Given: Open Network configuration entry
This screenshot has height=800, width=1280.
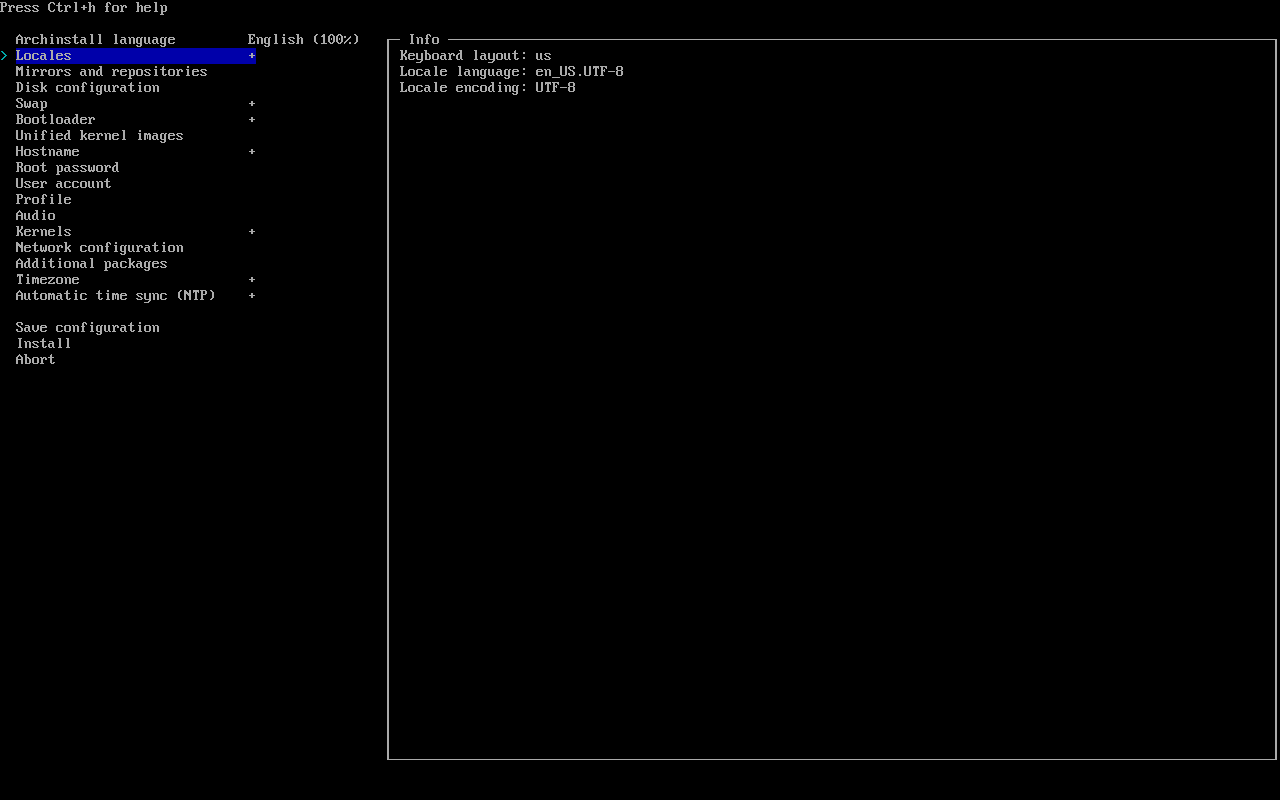Looking at the screenshot, I should (99, 248).
